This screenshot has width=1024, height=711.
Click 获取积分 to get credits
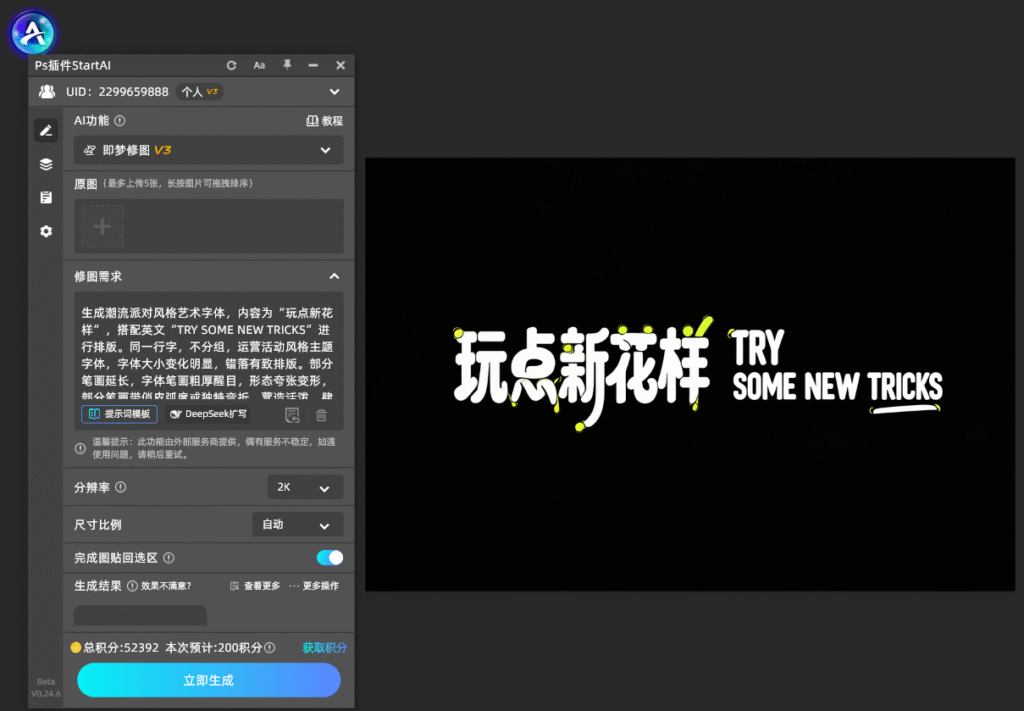pos(325,648)
